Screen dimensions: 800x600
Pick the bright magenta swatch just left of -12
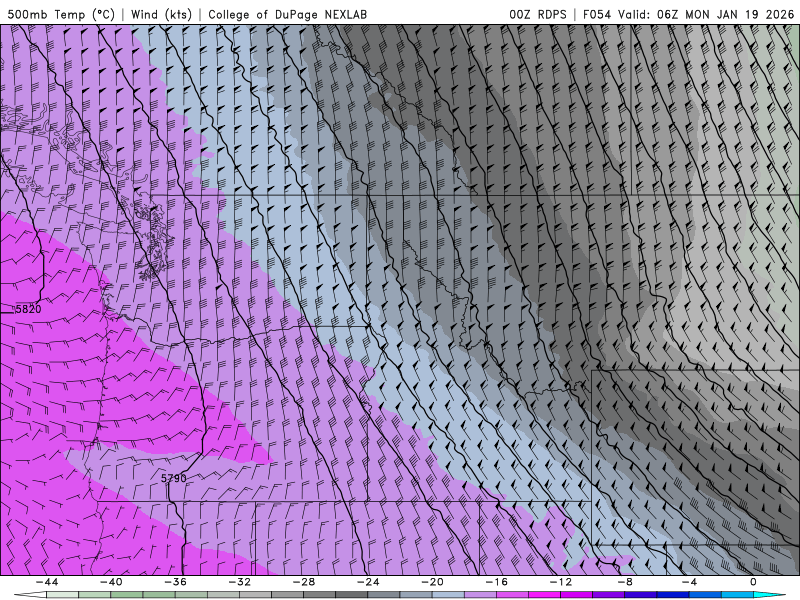click(x=544, y=595)
